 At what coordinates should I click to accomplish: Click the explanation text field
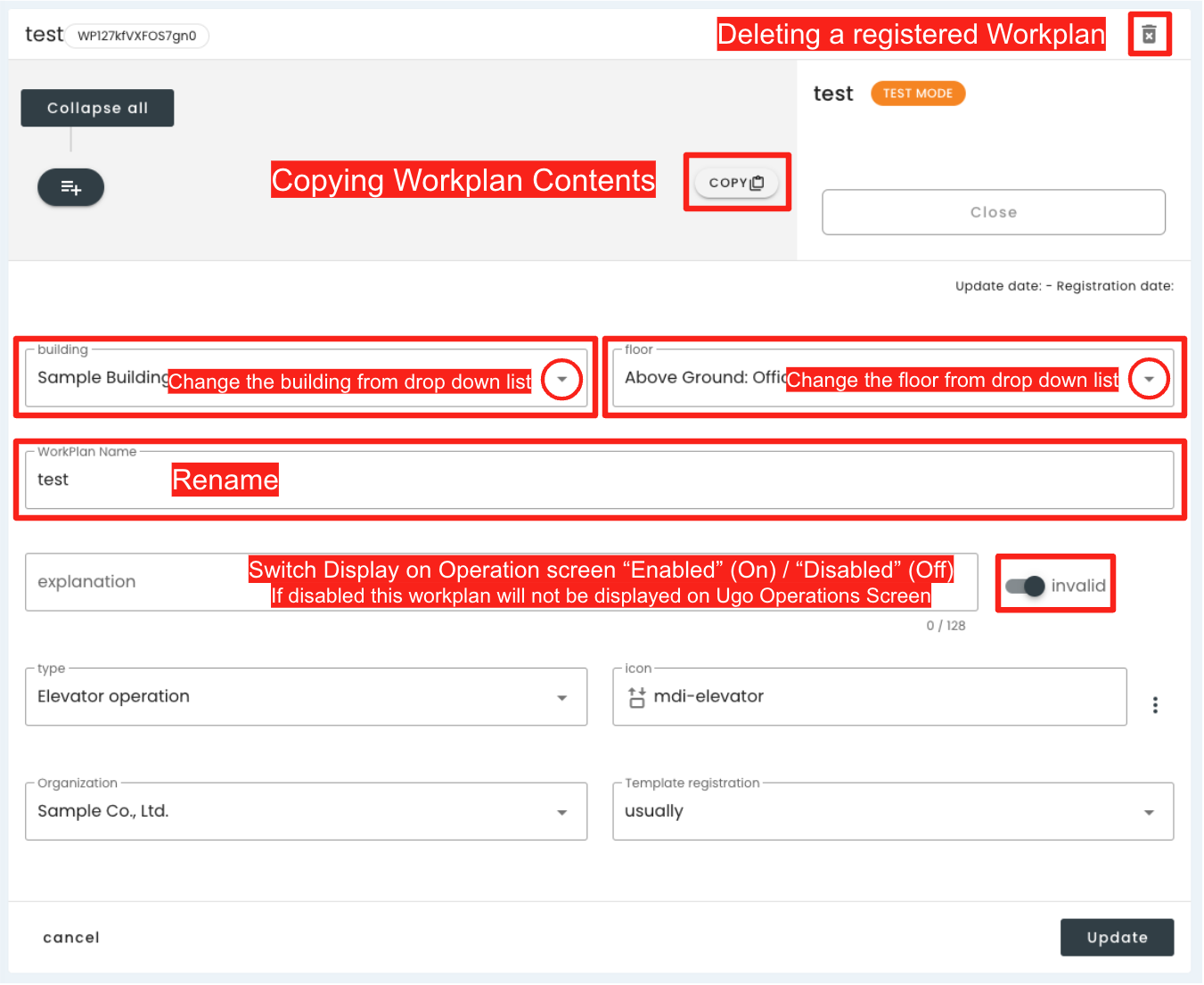(501, 582)
